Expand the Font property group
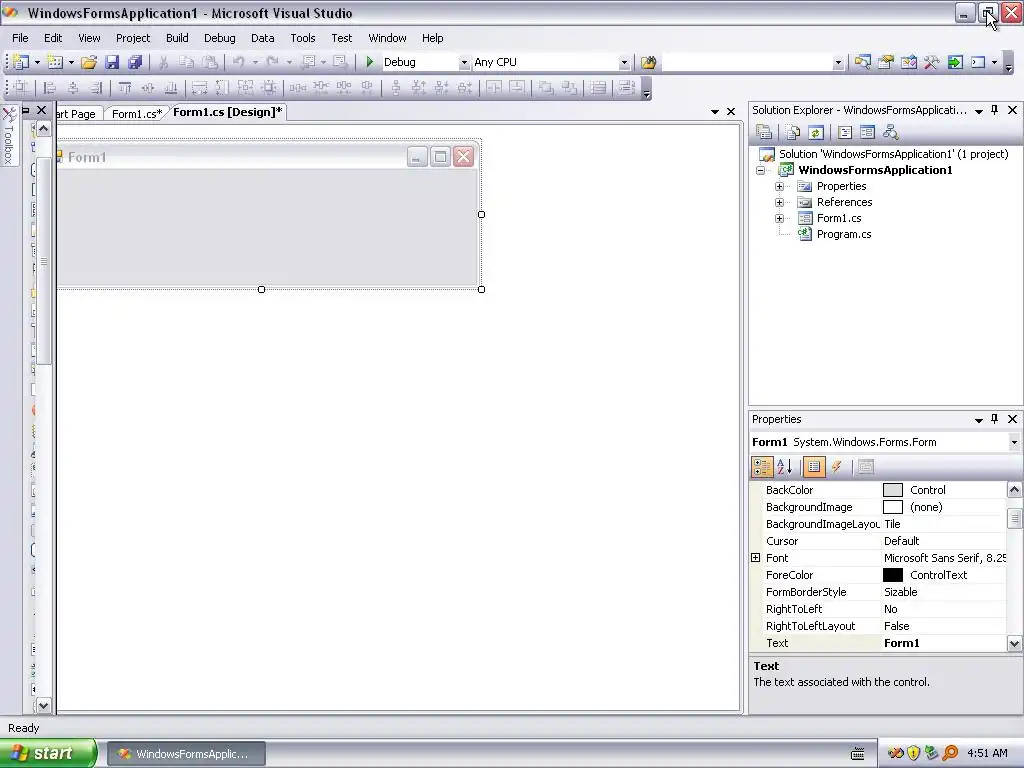1024x768 pixels. click(x=756, y=558)
